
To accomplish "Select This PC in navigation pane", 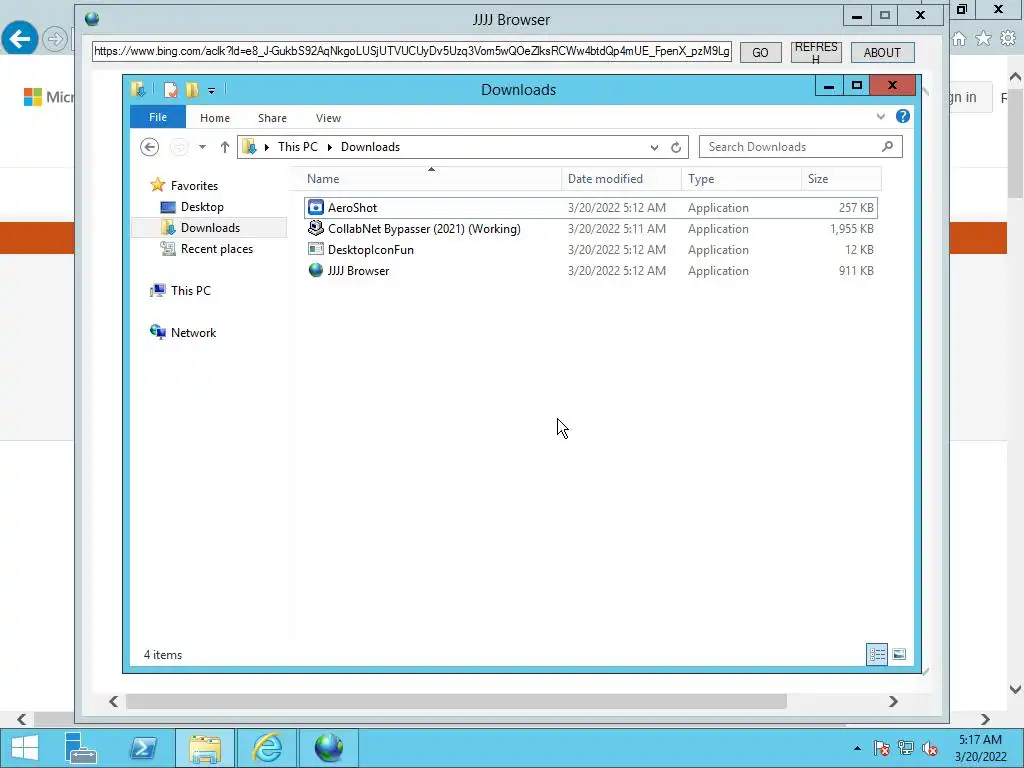I will pyautogui.click(x=191, y=291).
